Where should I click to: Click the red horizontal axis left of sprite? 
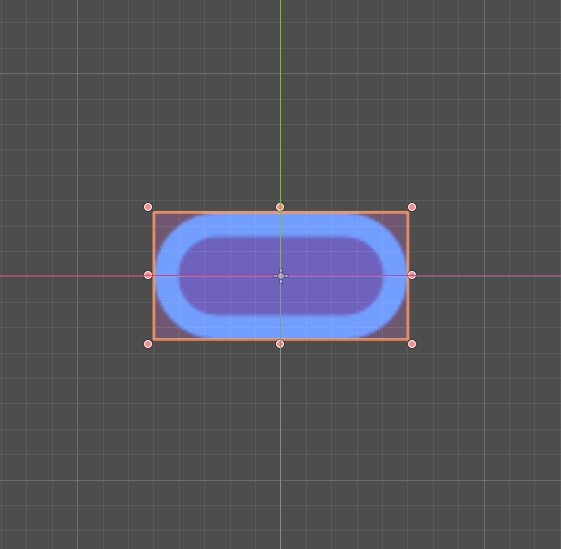[72, 276]
